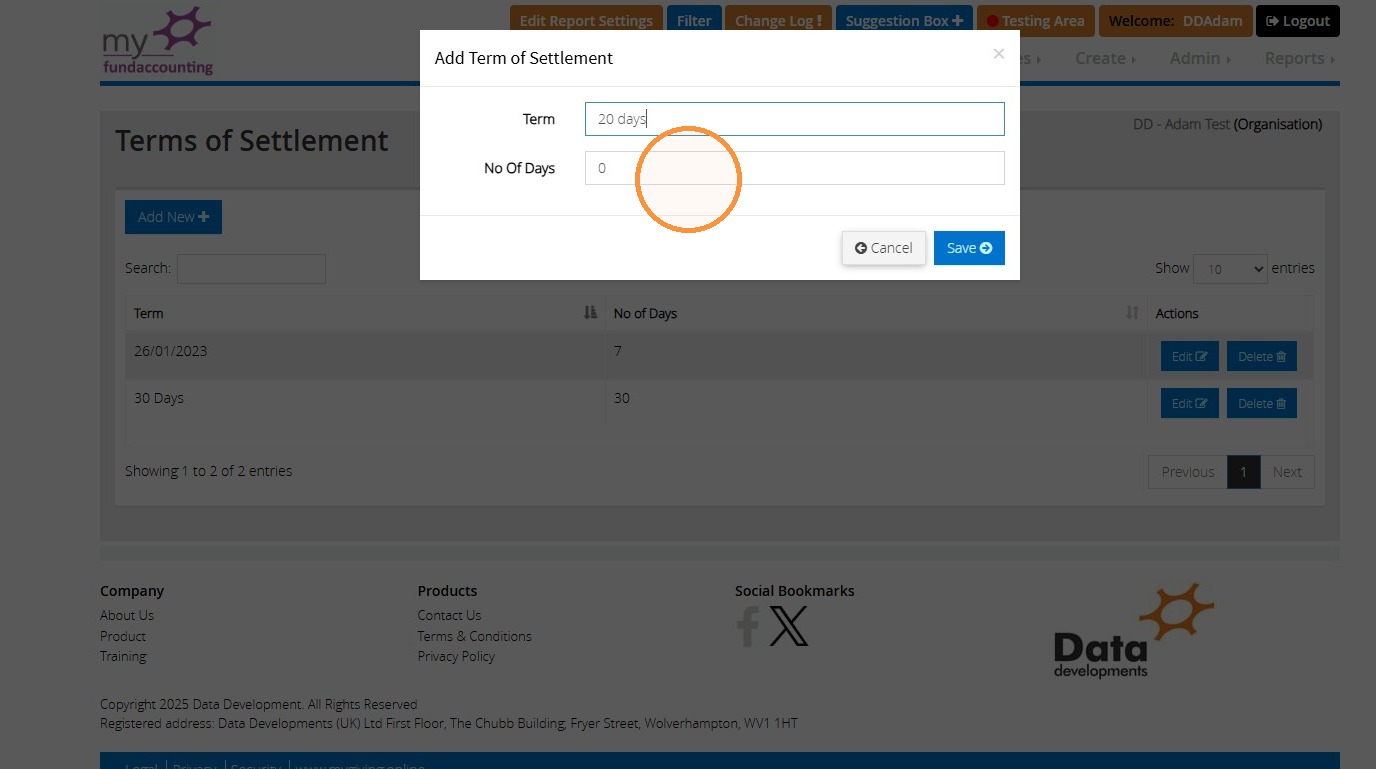Click the my fundaccounting logo
Image resolution: width=1376 pixels, height=769 pixels.
tap(158, 41)
